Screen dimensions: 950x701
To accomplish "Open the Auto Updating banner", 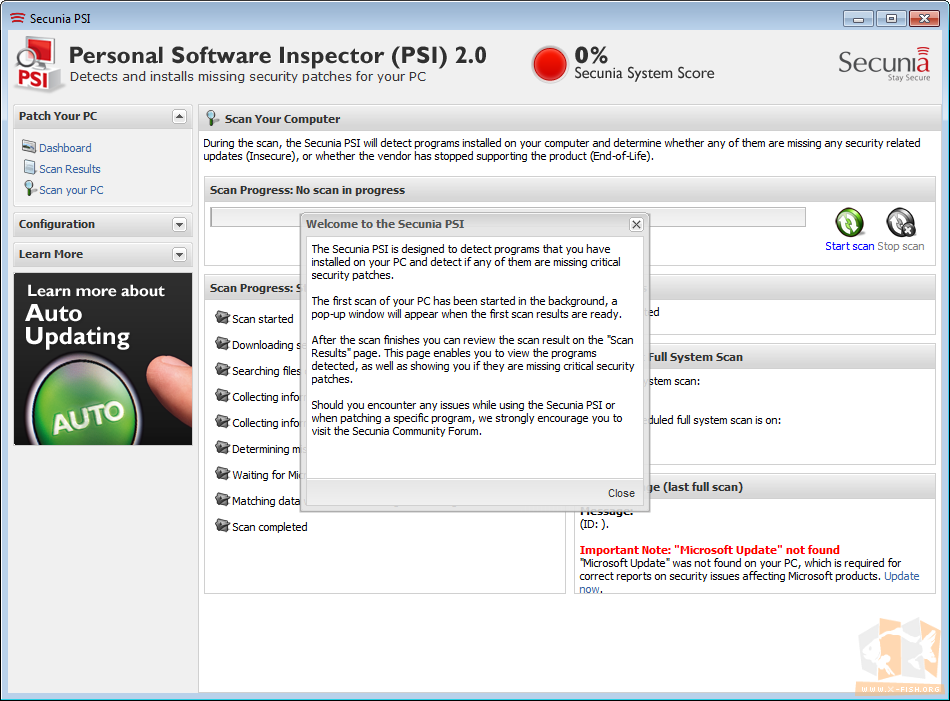I will coord(103,359).
